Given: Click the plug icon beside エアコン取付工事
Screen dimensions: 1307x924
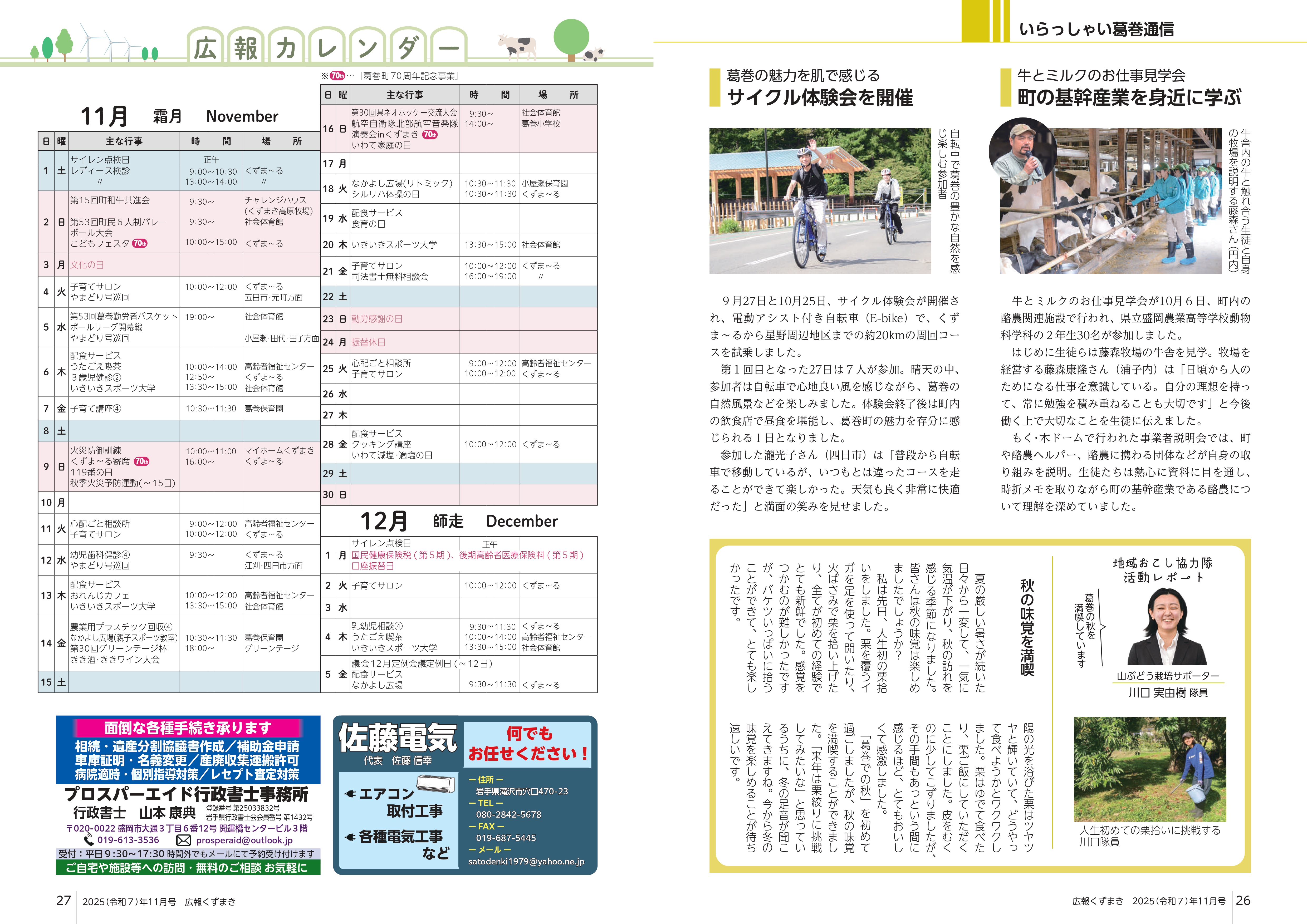Looking at the screenshot, I should [350, 794].
